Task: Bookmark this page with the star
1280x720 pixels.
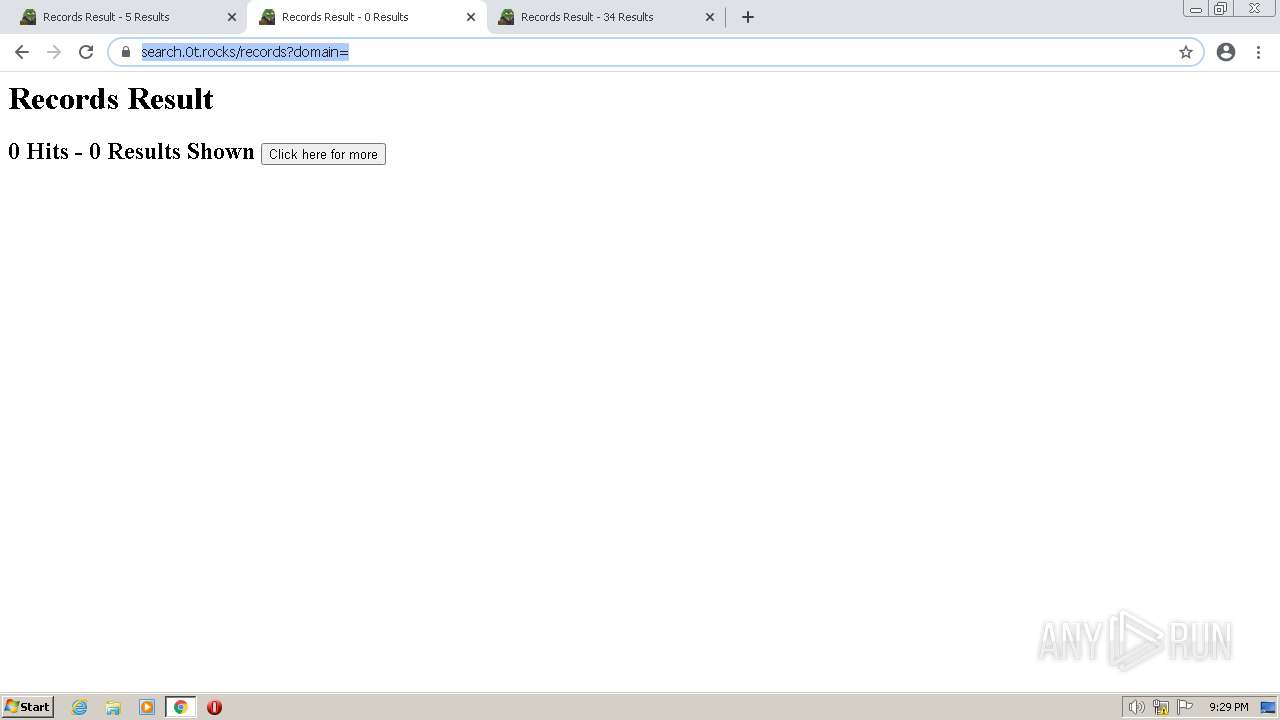Action: click(x=1186, y=52)
